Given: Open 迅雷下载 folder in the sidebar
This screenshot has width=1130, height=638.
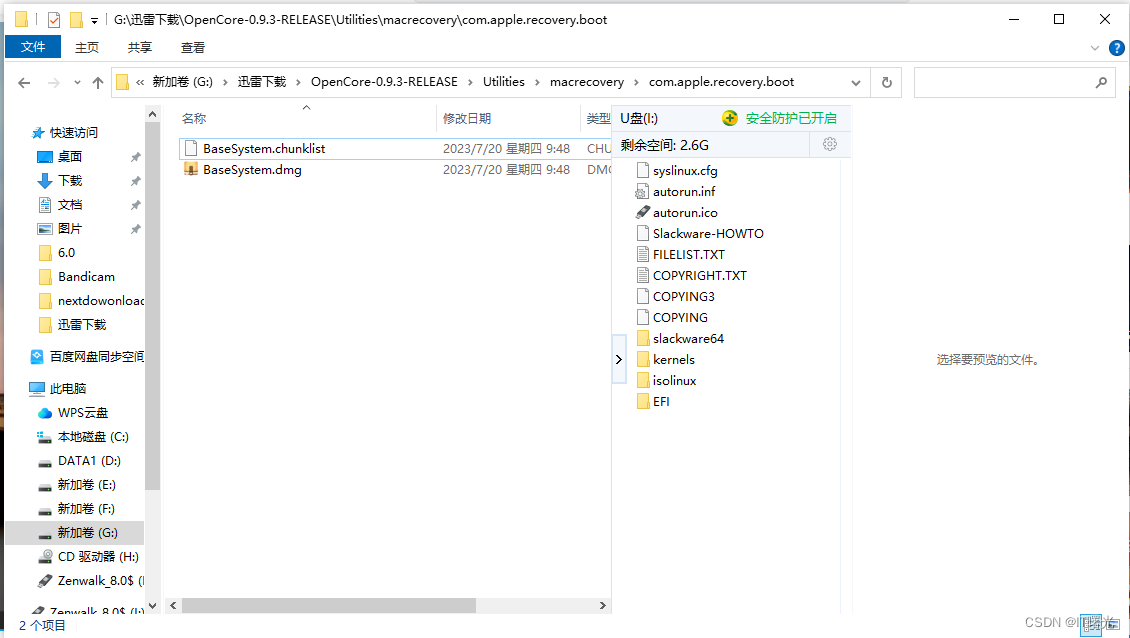Looking at the screenshot, I should tap(82, 325).
